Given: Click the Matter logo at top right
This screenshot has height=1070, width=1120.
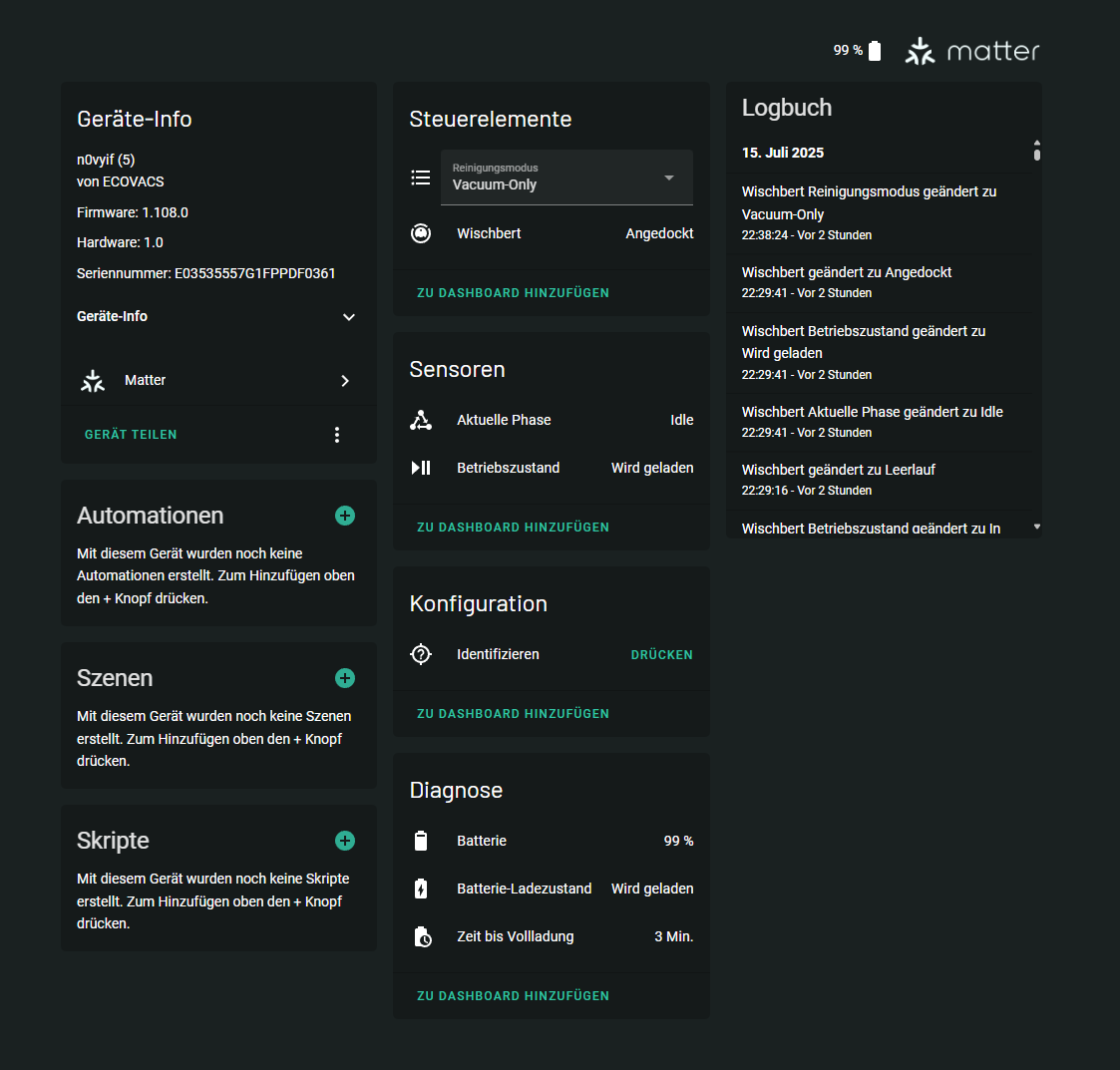Looking at the screenshot, I should pyautogui.click(x=972, y=51).
